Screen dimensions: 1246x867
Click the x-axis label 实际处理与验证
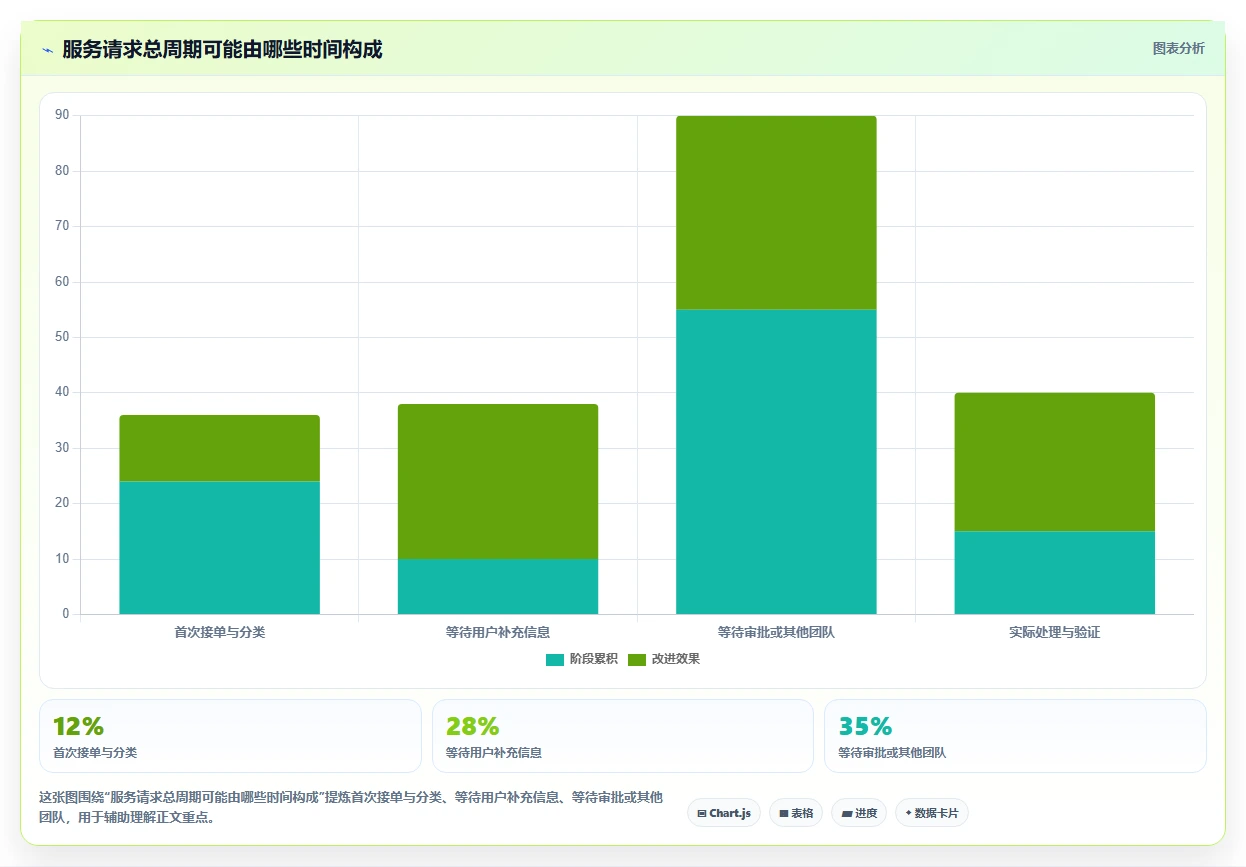click(x=1054, y=632)
